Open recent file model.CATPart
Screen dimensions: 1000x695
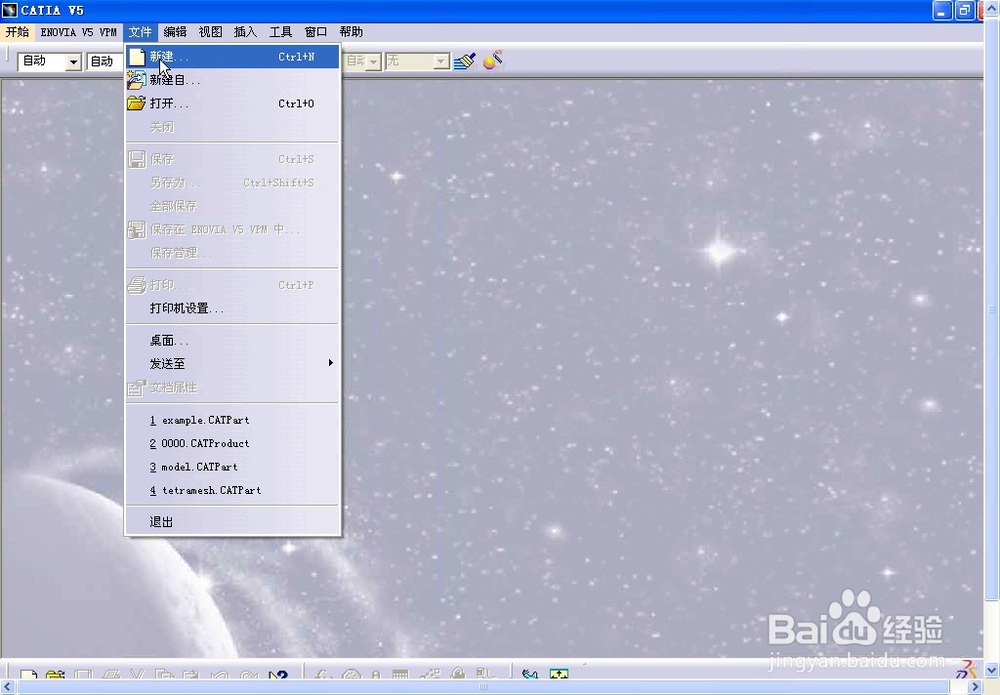(232, 467)
